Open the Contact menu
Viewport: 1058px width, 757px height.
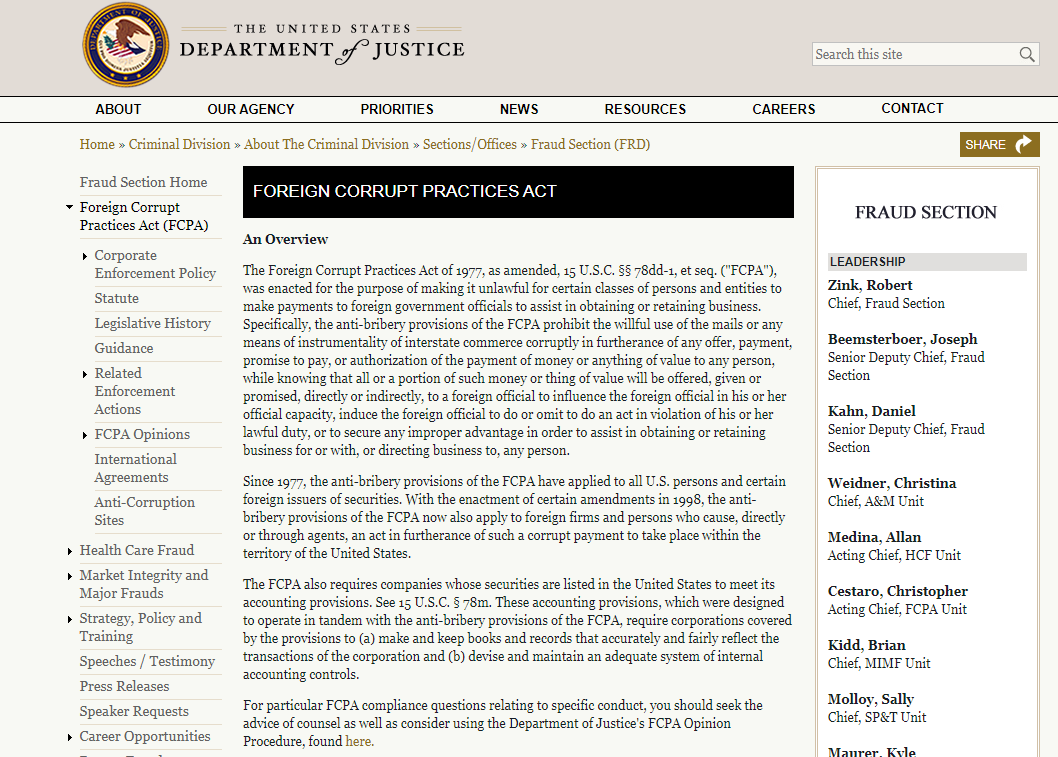pos(912,109)
